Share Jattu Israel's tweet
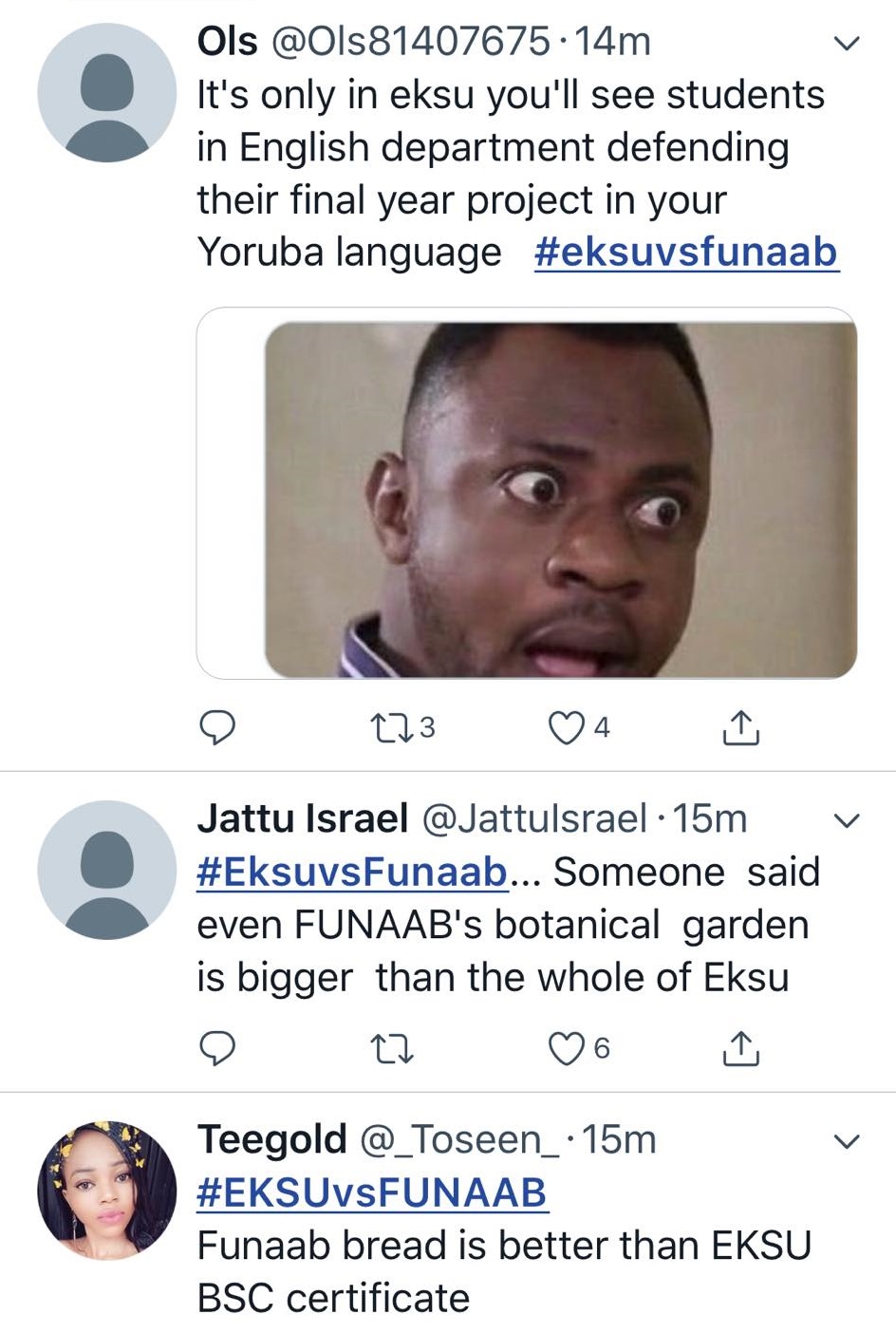 (x=740, y=1048)
